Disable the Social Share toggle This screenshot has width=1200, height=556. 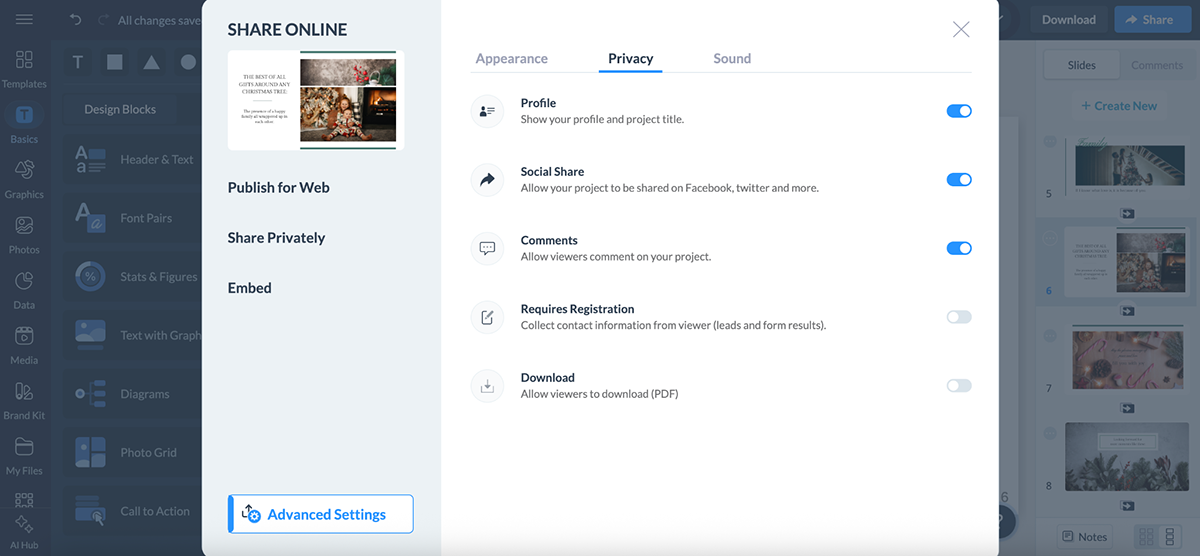(x=958, y=180)
